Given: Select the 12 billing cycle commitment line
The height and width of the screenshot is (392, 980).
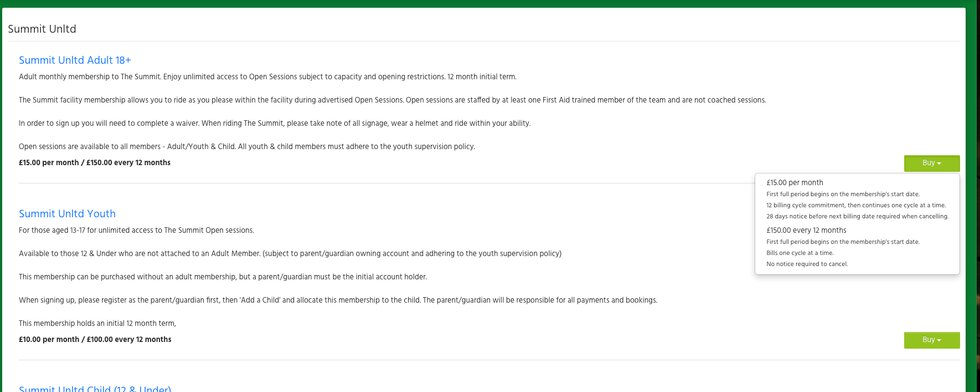Looking at the screenshot, I should (x=856, y=205).
